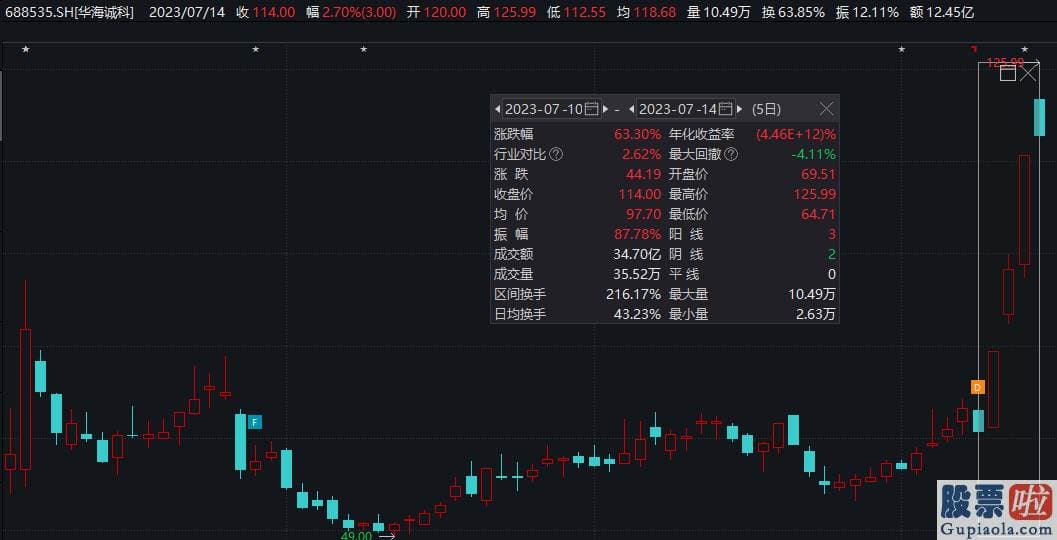The width and height of the screenshot is (1057, 540).
Task: Click the 最小量 value 2.63万
Action: pyautogui.click(x=815, y=314)
